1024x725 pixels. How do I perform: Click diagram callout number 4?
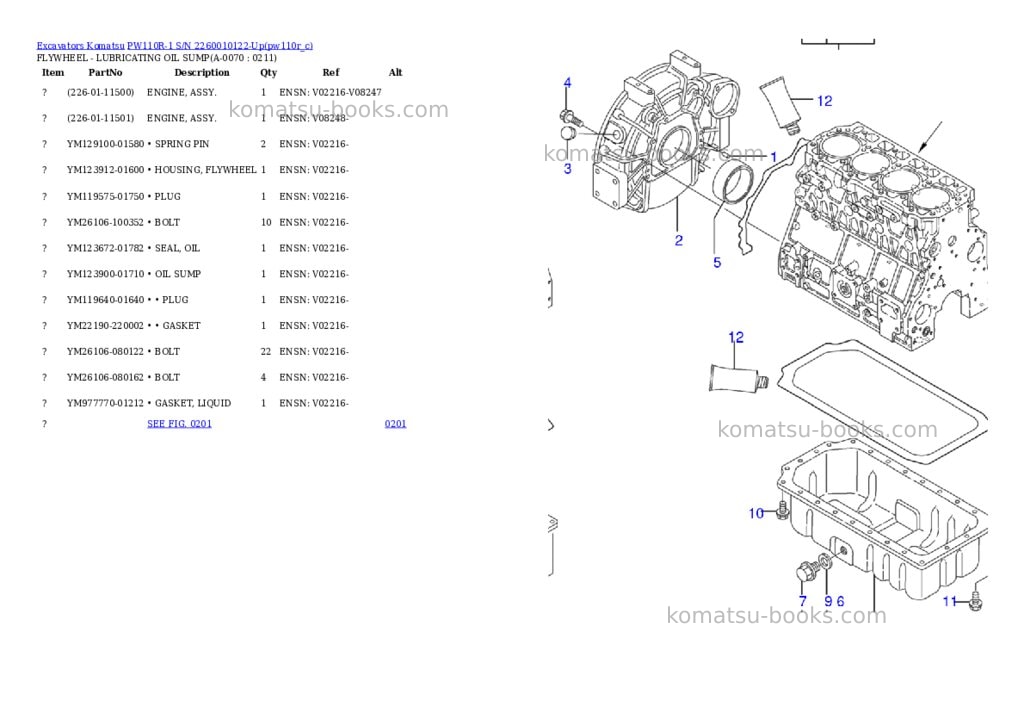[567, 83]
